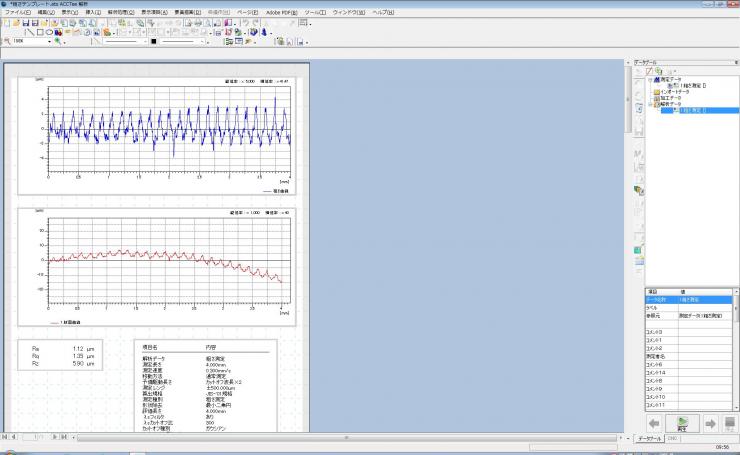Click the right arrow forward button
This screenshot has height=455, width=740.
(710, 423)
